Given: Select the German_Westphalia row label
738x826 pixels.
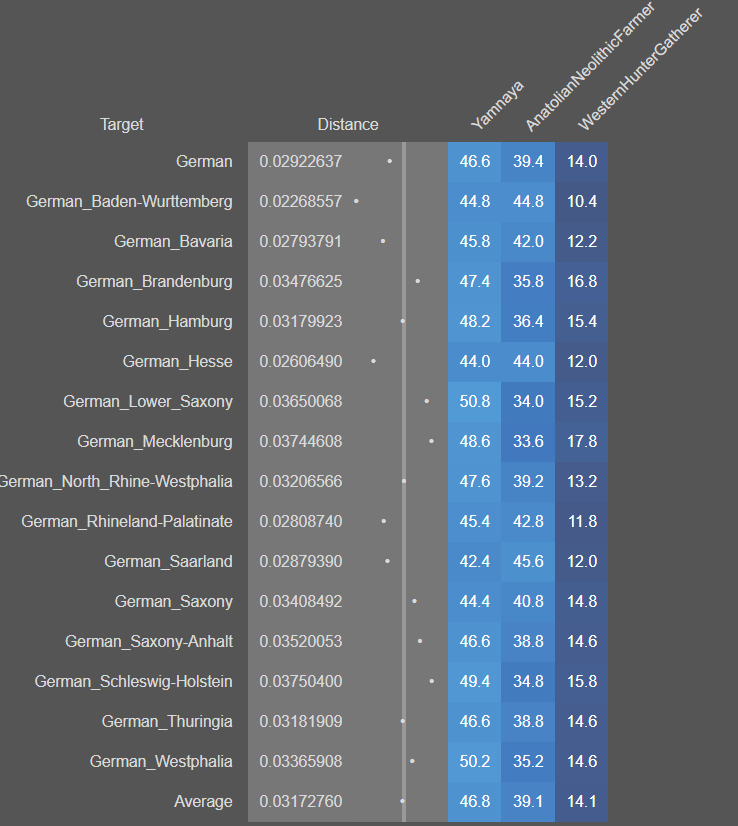Looking at the screenshot, I should (x=161, y=762).
